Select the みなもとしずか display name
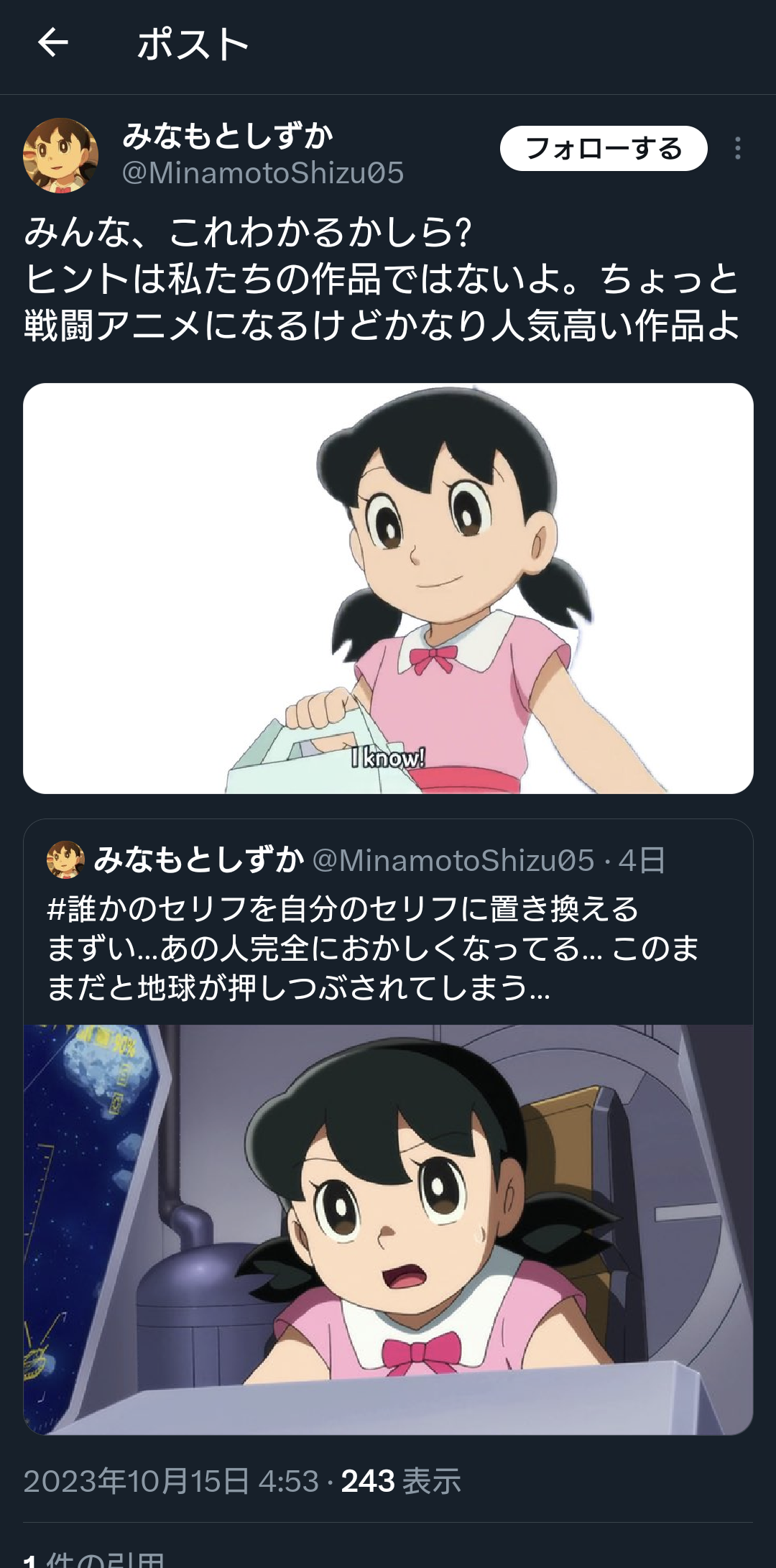This screenshot has width=776, height=1568. pos(228,136)
